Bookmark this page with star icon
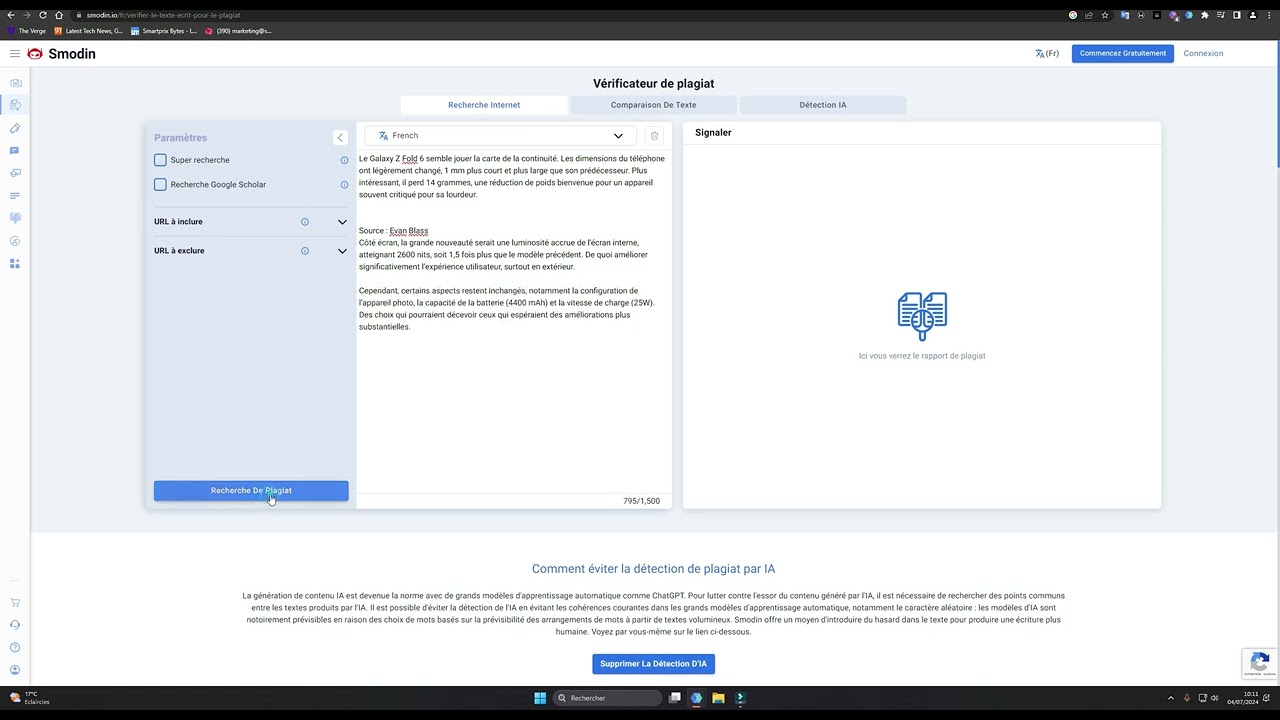This screenshot has height=720, width=1280. point(1105,15)
